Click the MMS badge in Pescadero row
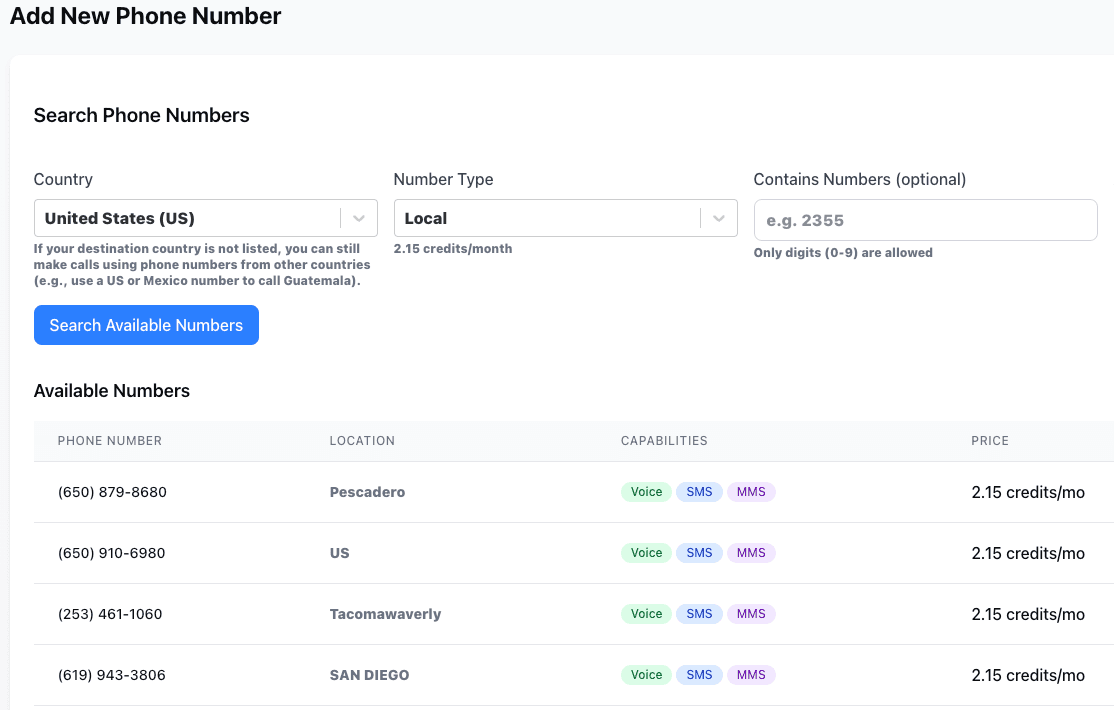This screenshot has width=1114, height=710. pos(751,492)
